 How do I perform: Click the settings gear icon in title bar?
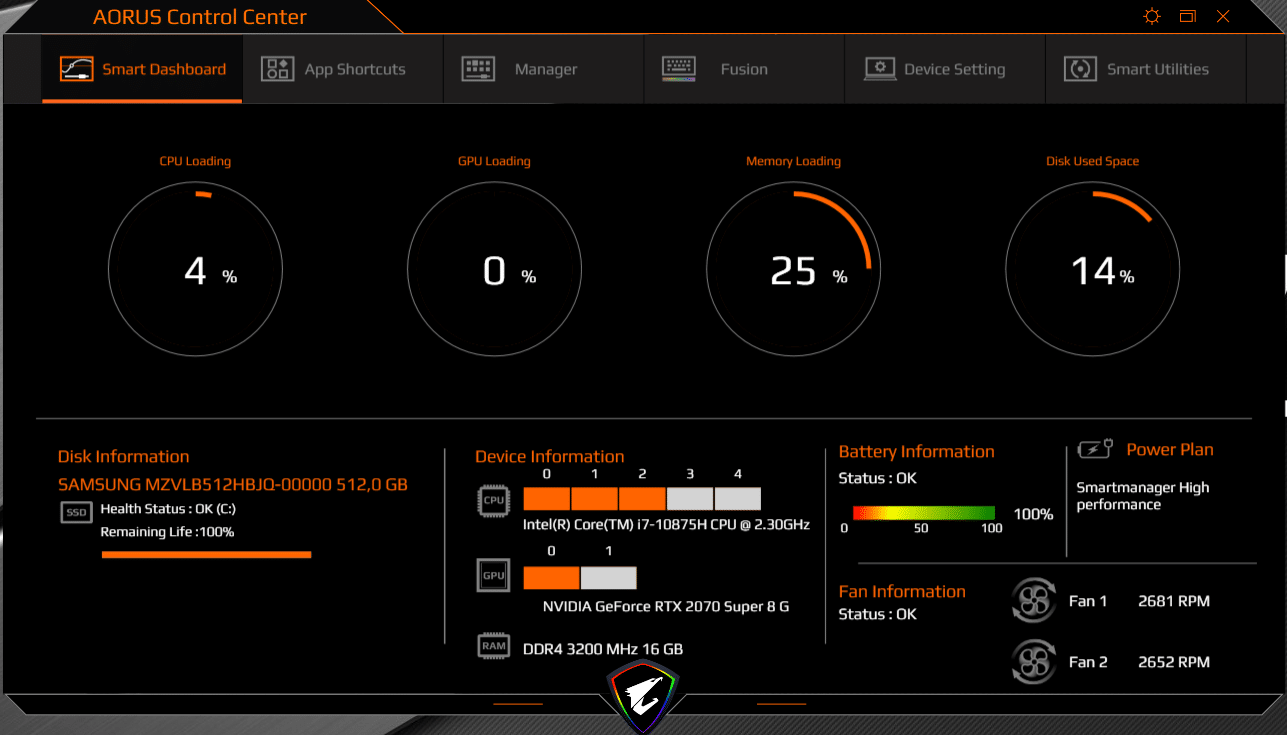point(1152,16)
